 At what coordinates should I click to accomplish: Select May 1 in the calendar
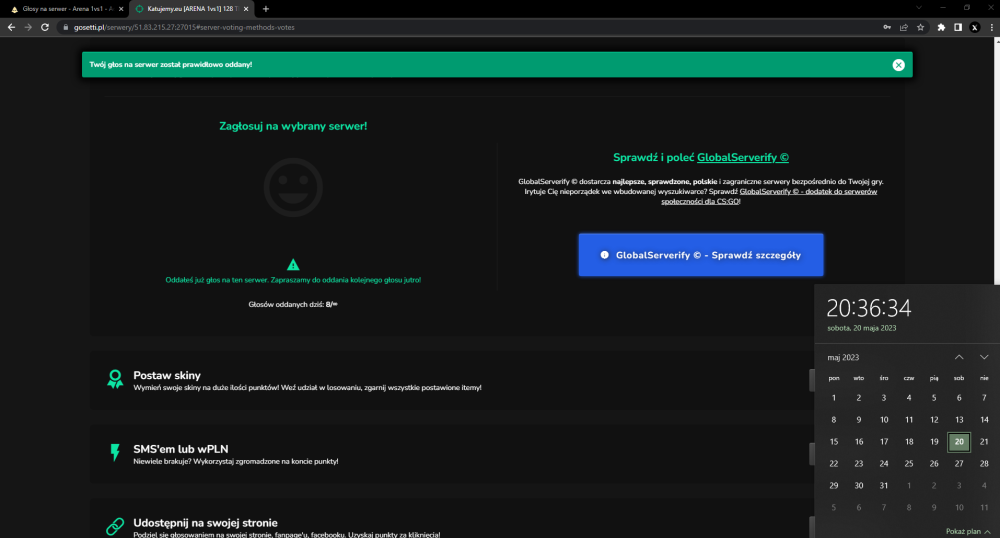tap(834, 398)
